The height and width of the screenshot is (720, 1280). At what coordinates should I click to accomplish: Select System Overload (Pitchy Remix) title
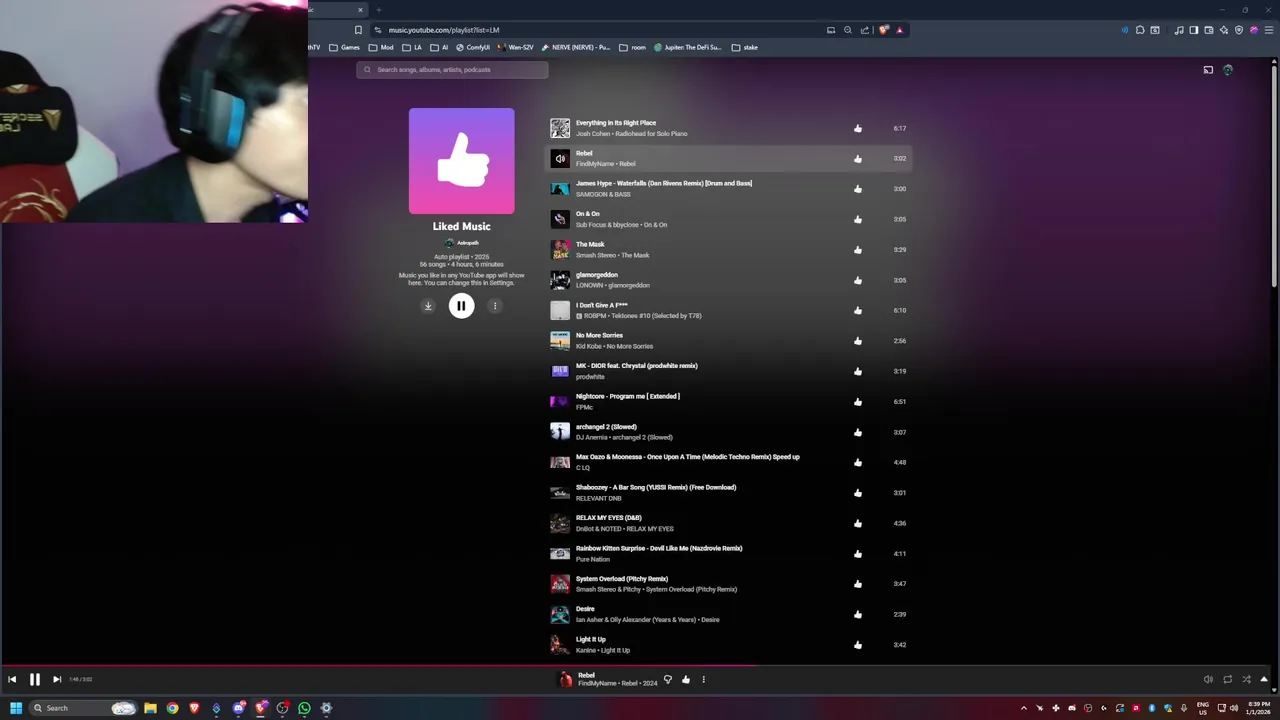click(x=622, y=579)
